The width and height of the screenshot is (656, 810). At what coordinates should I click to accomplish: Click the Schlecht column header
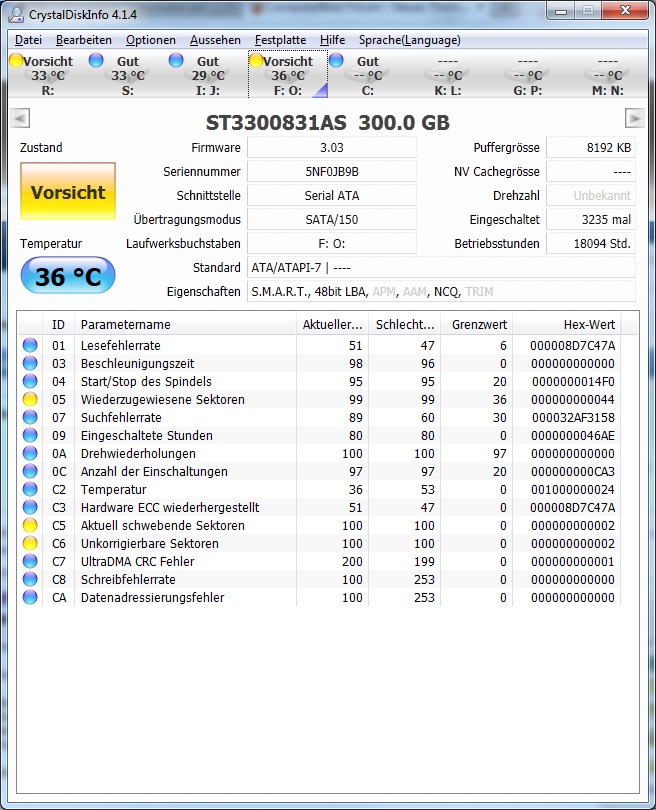click(x=405, y=324)
